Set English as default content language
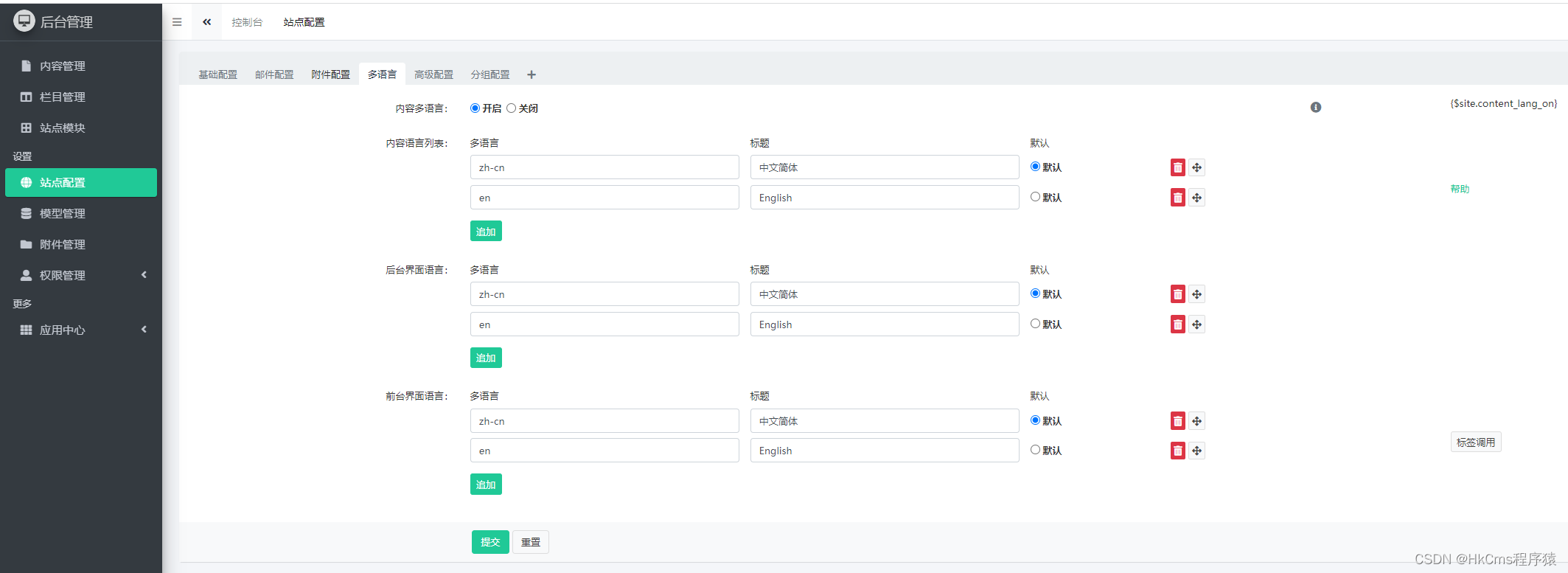Viewport: 1568px width, 573px height. (1035, 197)
